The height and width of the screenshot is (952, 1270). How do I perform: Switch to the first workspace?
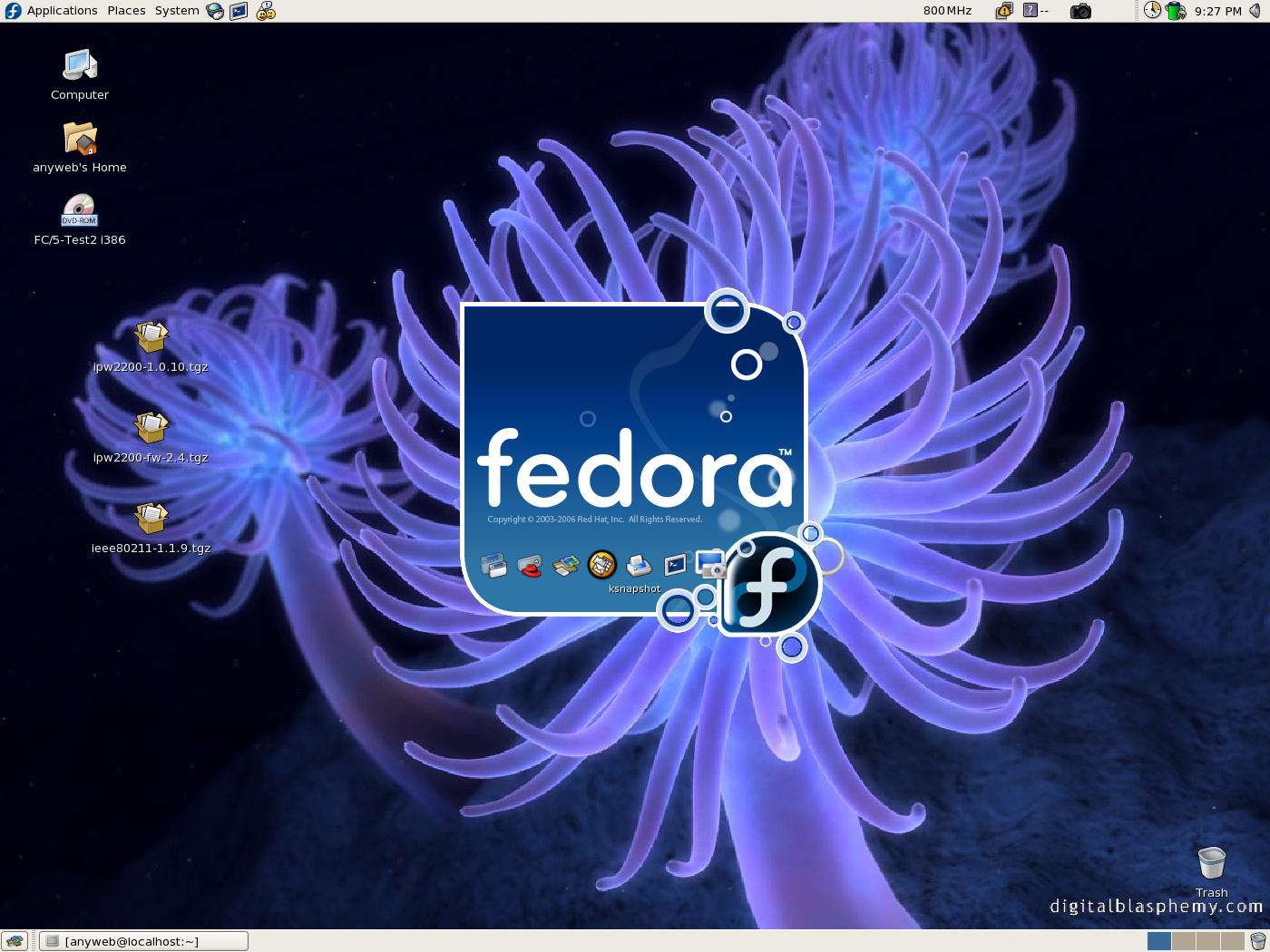(1159, 941)
